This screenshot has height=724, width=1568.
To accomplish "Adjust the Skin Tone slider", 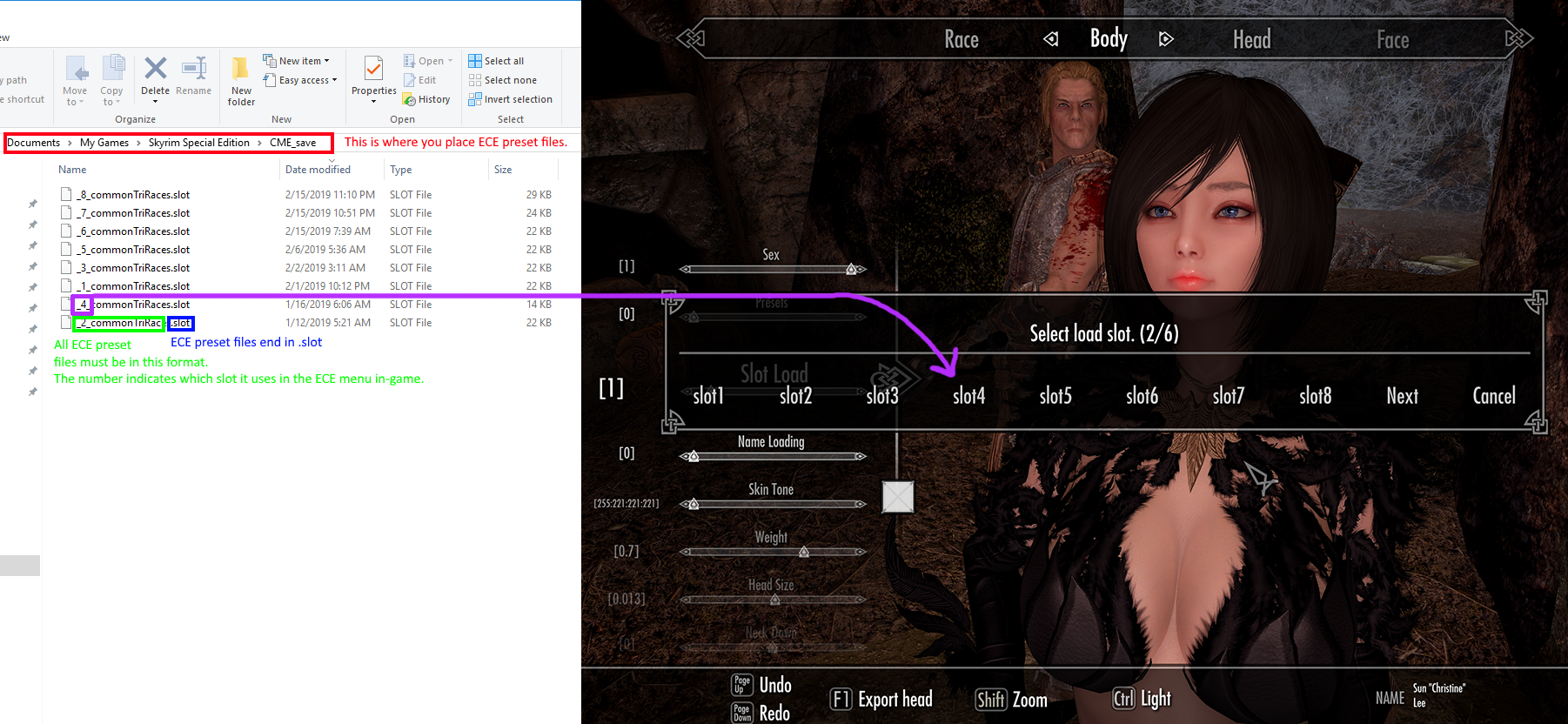I will click(773, 504).
